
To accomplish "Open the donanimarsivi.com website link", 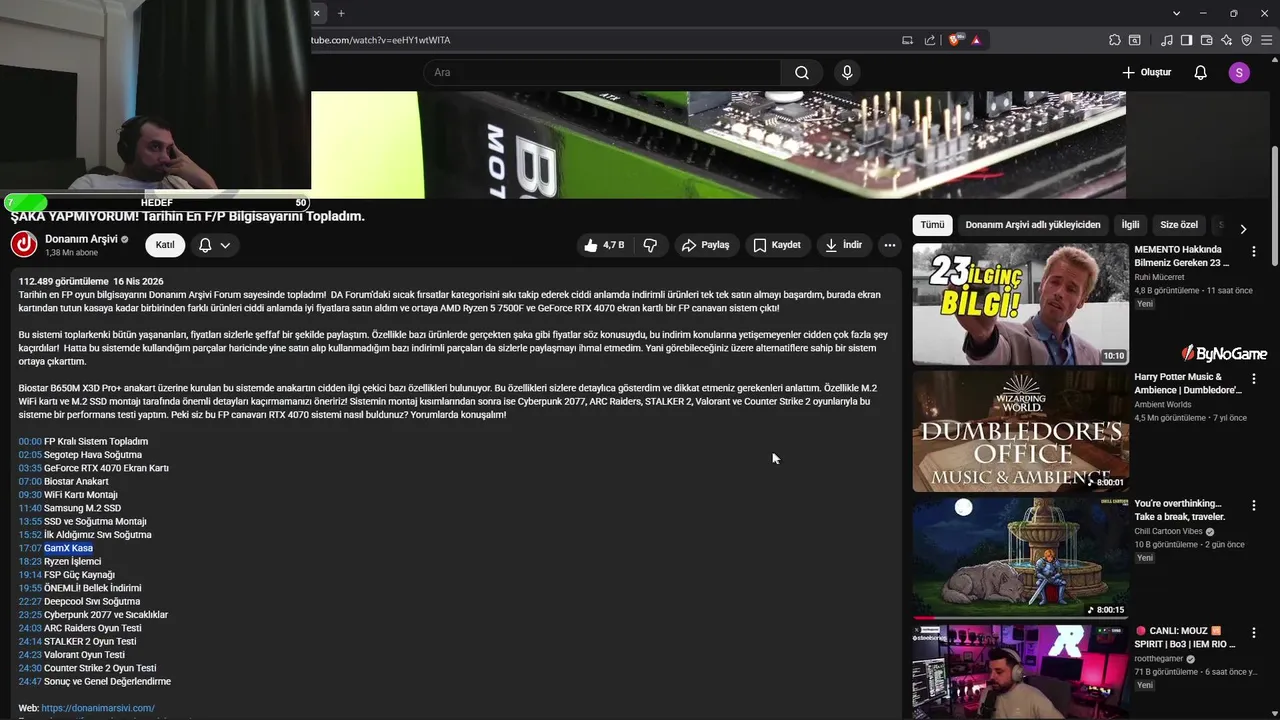I will [98, 708].
